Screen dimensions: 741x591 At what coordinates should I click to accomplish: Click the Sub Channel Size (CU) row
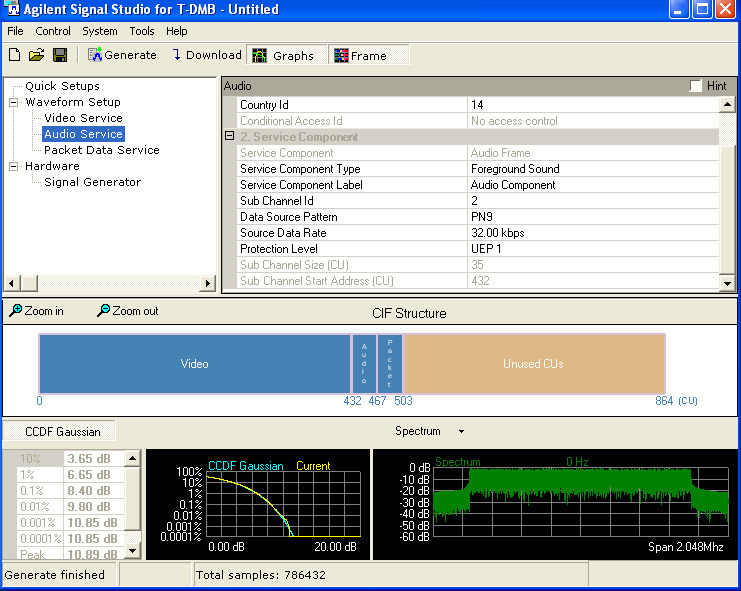(478, 266)
